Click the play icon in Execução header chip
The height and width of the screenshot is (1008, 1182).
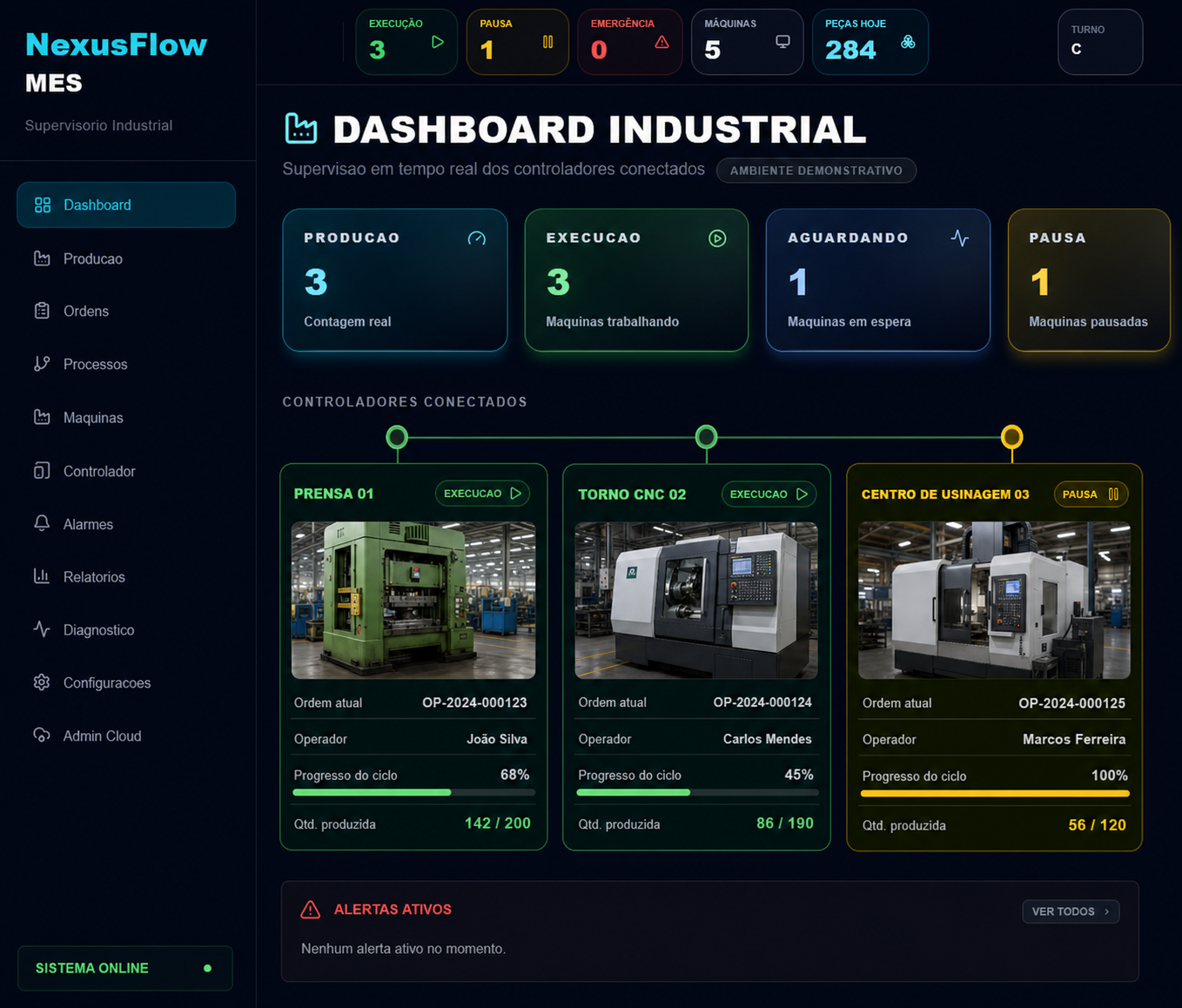[x=438, y=42]
